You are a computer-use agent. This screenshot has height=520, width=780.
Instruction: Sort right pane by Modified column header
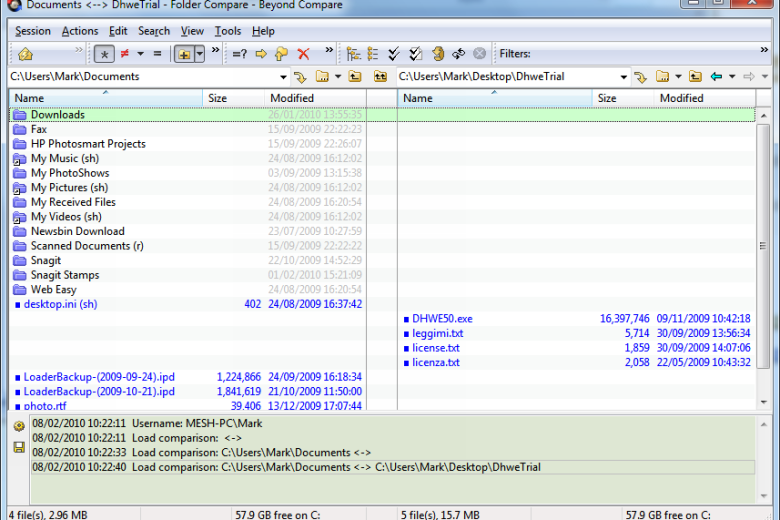tap(705, 98)
